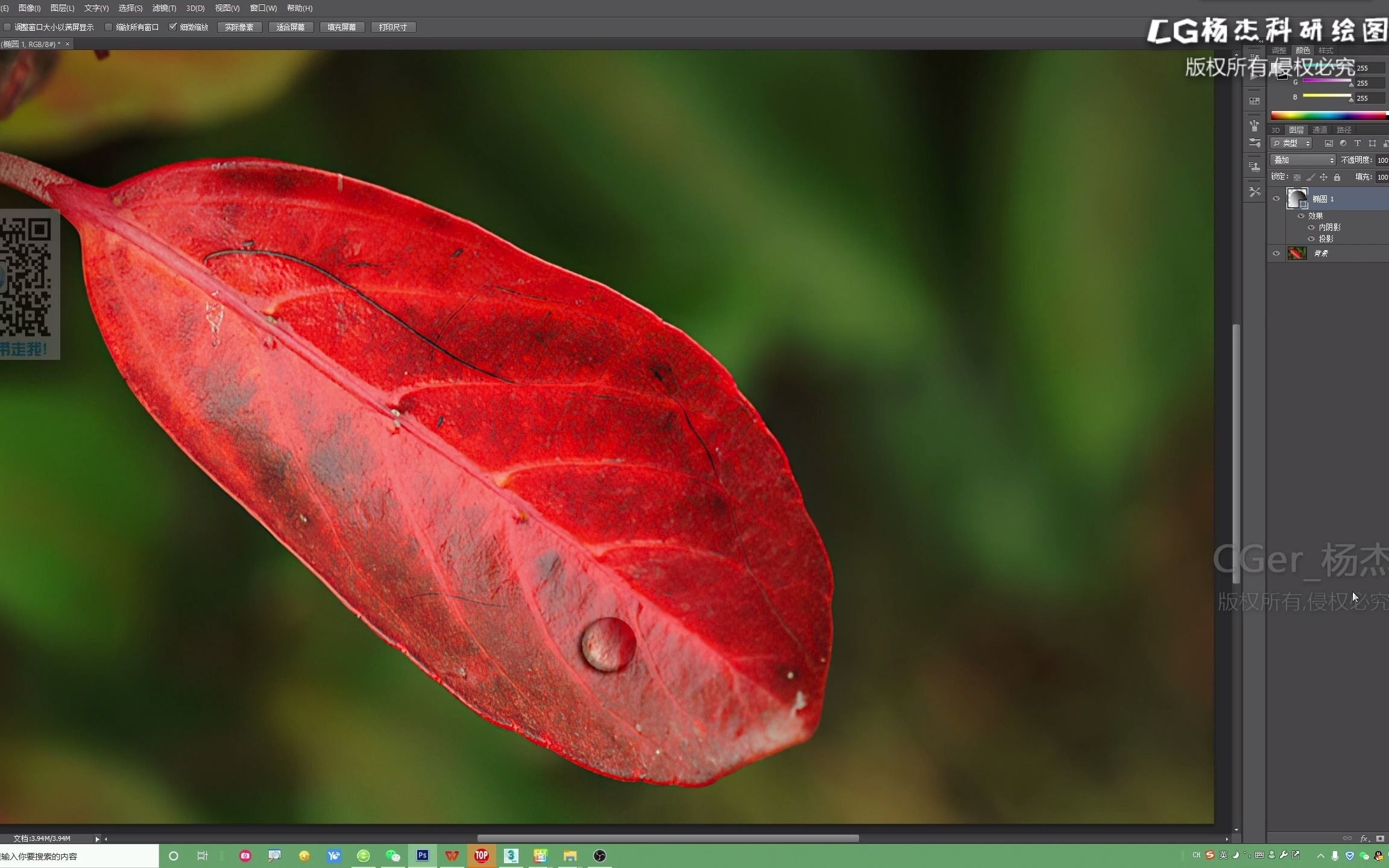Image resolution: width=1389 pixels, height=868 pixels.
Task: Open the Windows Task View button
Action: 203,855
